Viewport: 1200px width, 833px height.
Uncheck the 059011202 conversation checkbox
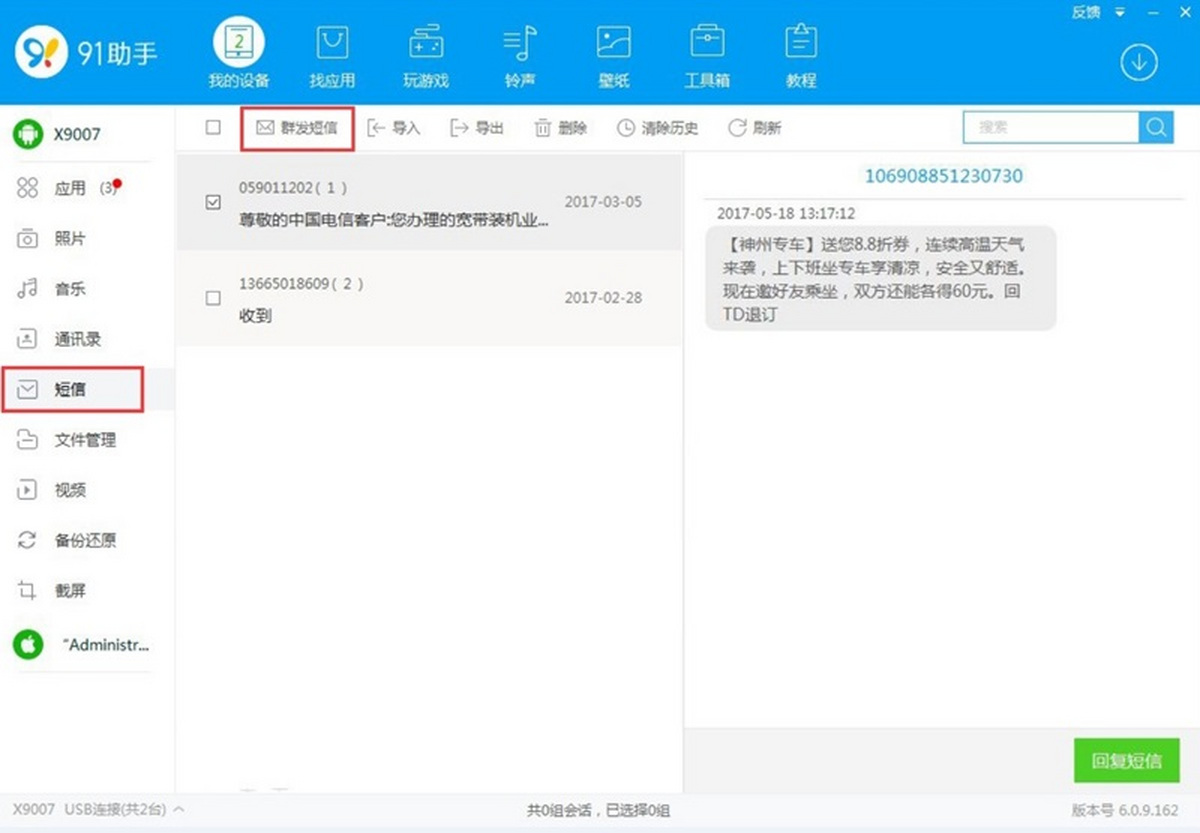(212, 202)
